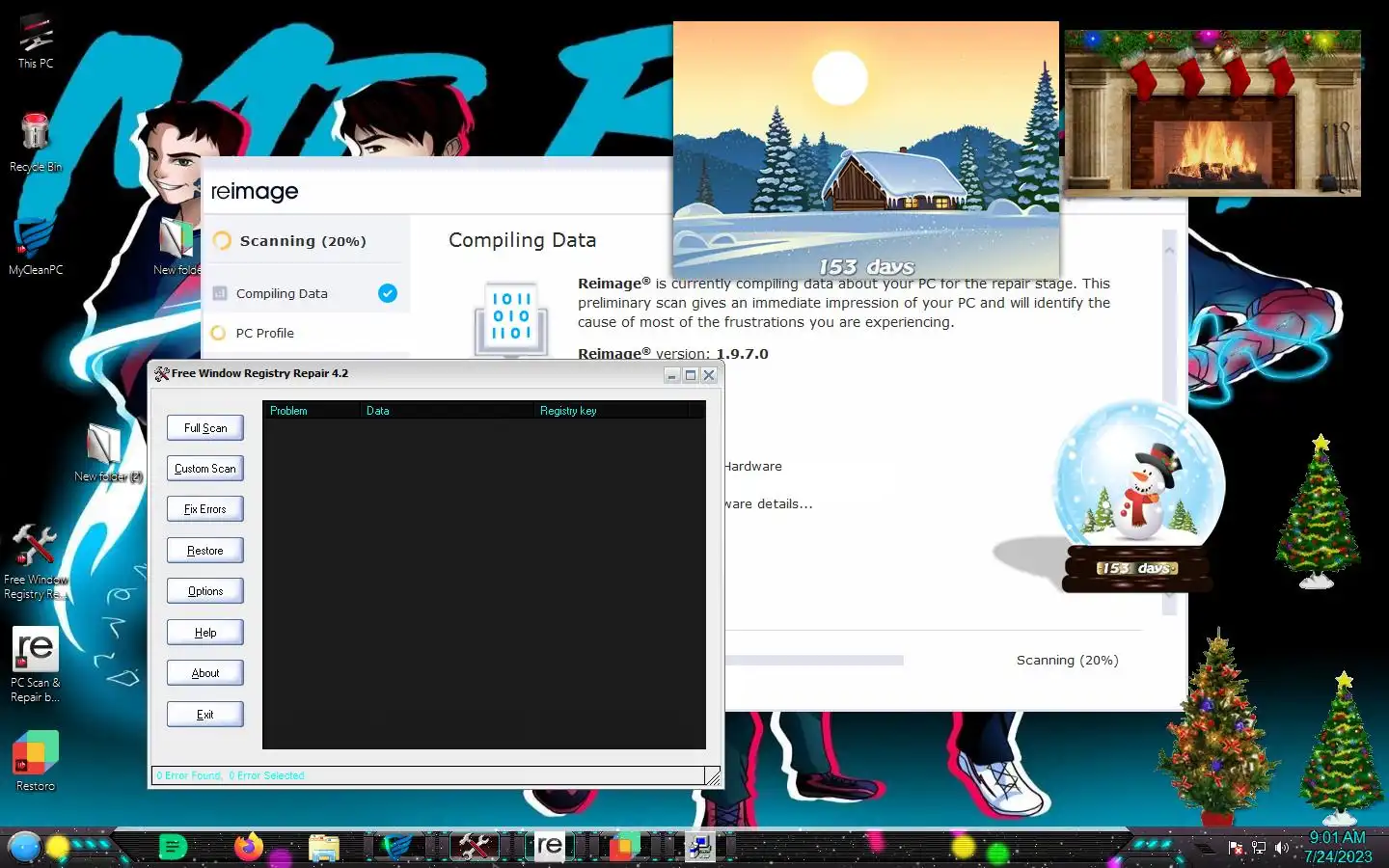Click the snowy cabin countdown widget
This screenshot has height=868, width=1389.
pos(866,150)
